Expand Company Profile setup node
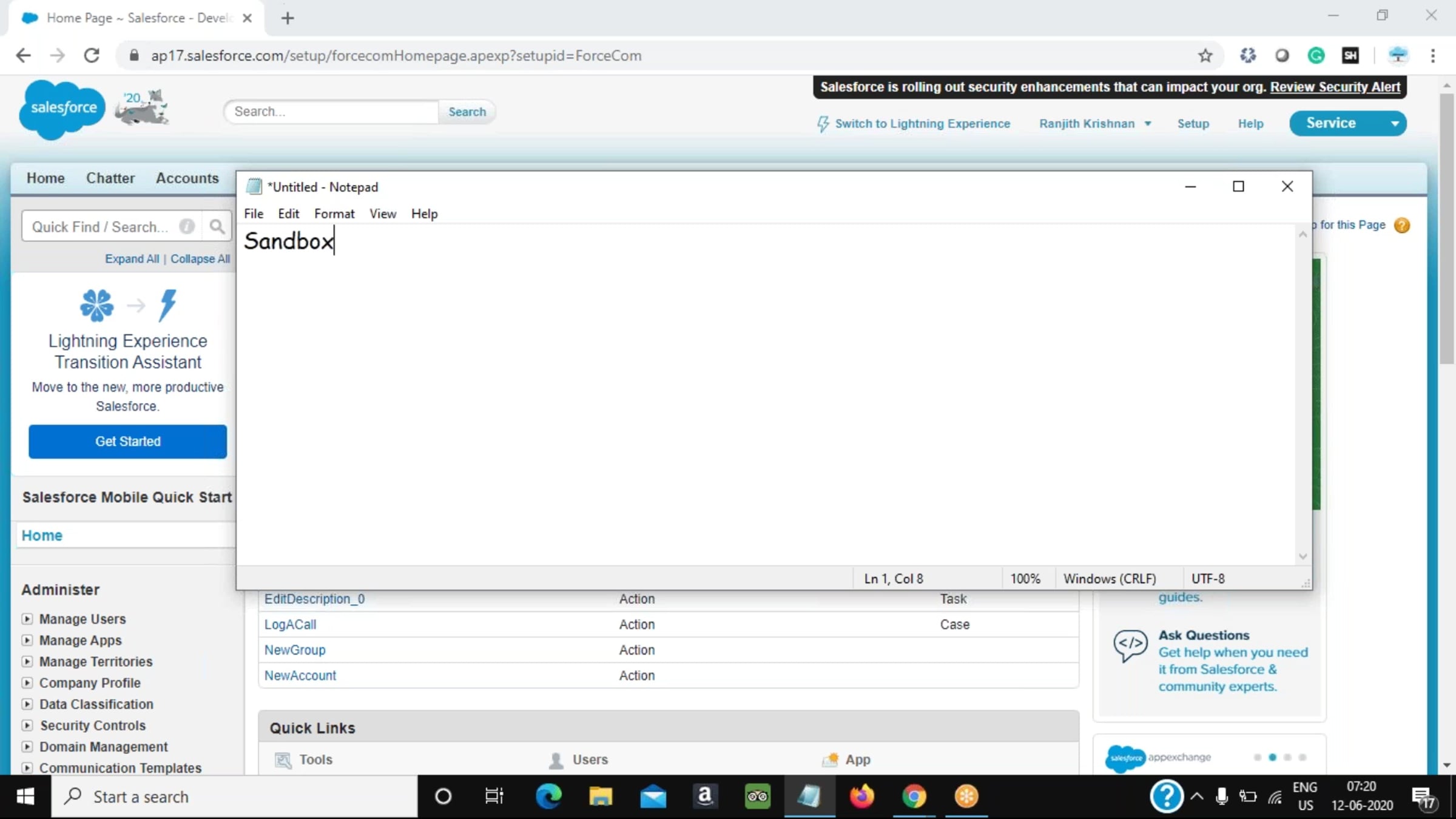 [27, 683]
